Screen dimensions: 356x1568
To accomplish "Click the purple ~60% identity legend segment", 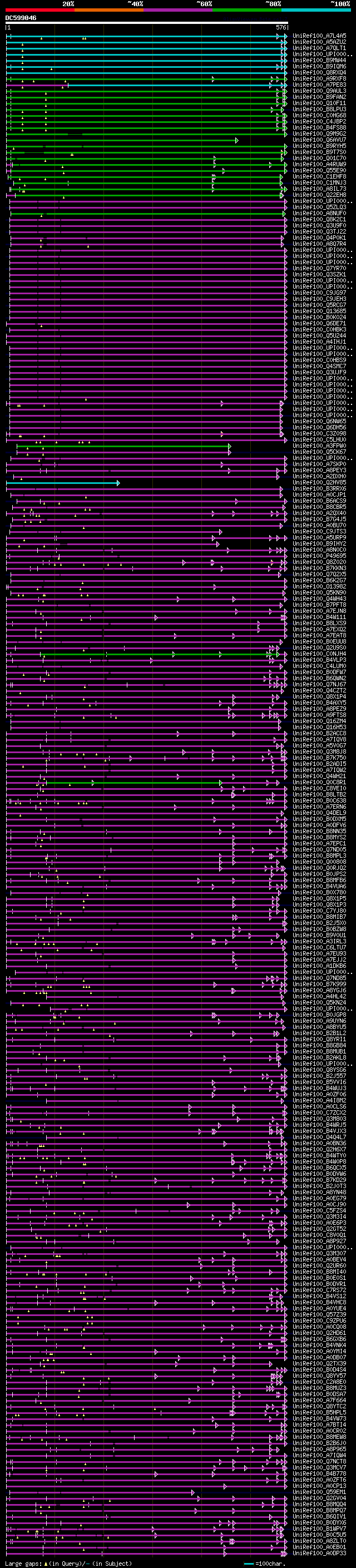I will pyautogui.click(x=179, y=10).
